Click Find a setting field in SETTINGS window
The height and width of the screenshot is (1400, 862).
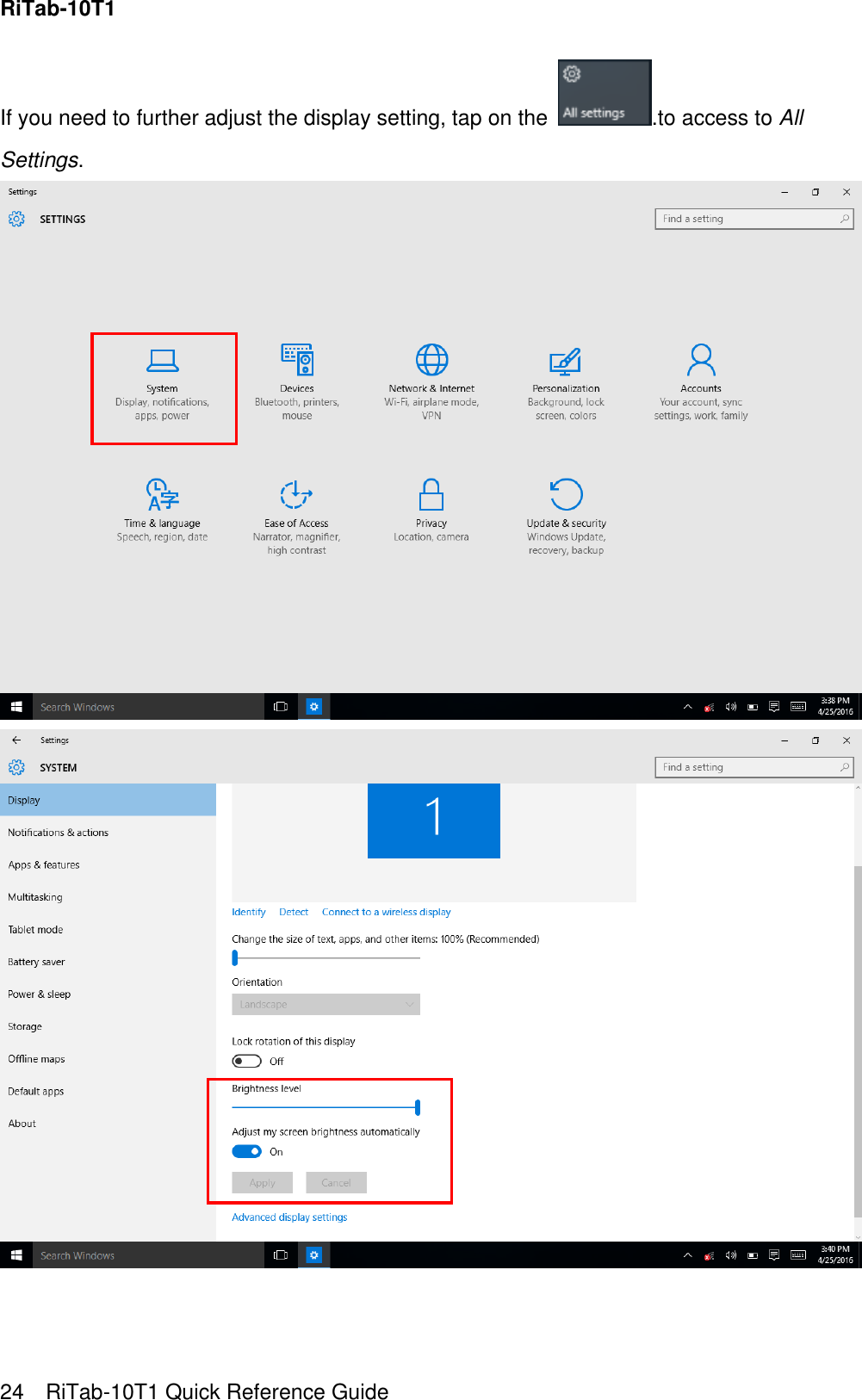click(754, 219)
